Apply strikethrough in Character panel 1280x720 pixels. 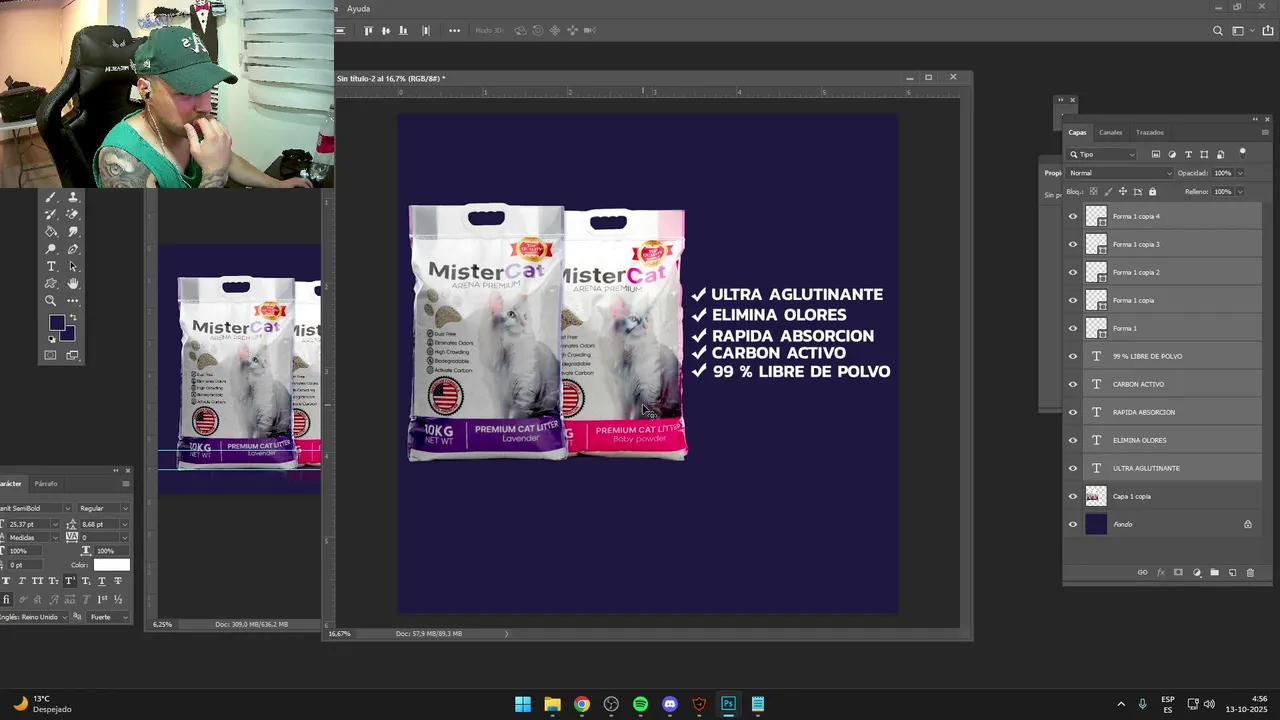point(118,581)
